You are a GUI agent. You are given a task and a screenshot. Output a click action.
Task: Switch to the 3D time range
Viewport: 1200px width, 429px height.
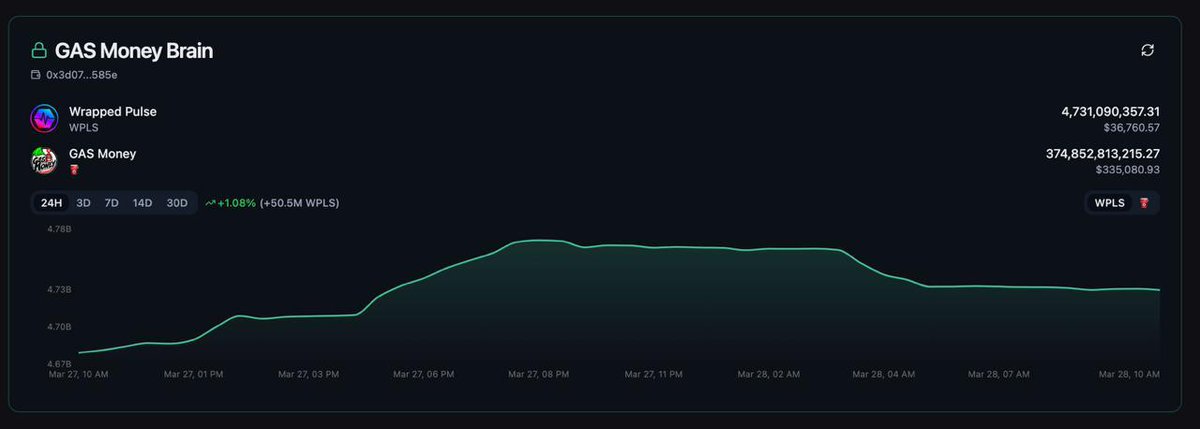pos(84,203)
